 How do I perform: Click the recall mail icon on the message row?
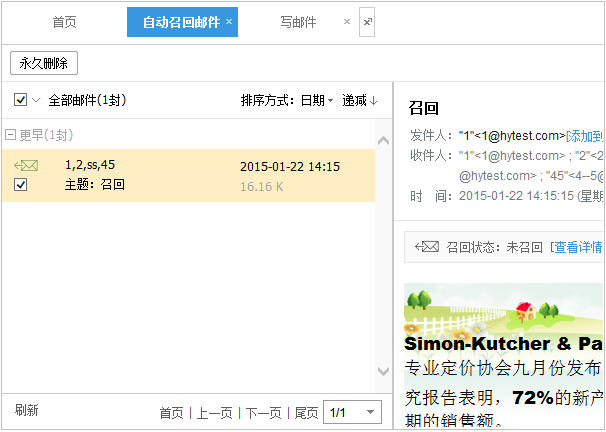click(26, 165)
